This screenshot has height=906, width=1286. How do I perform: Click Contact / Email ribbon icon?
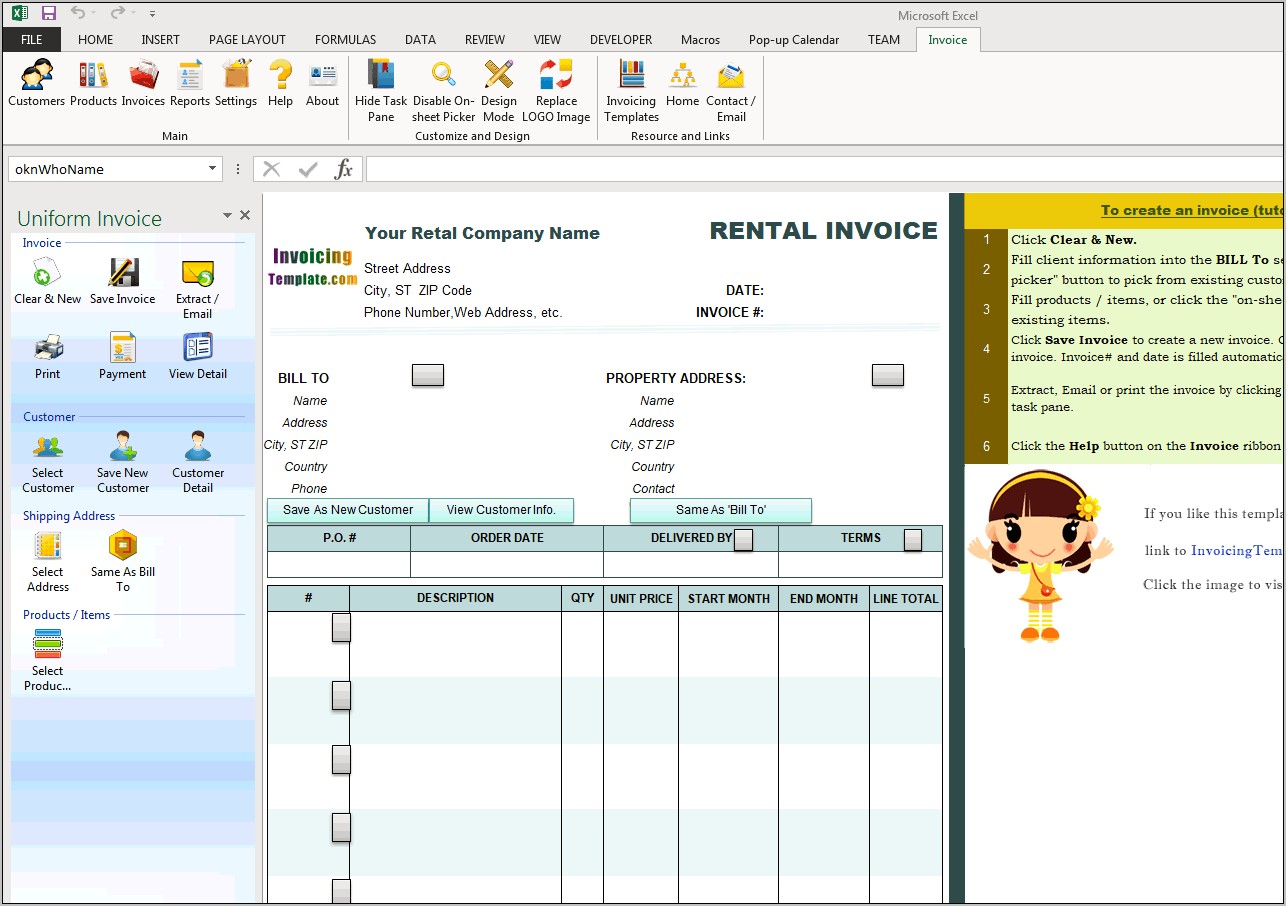[731, 91]
